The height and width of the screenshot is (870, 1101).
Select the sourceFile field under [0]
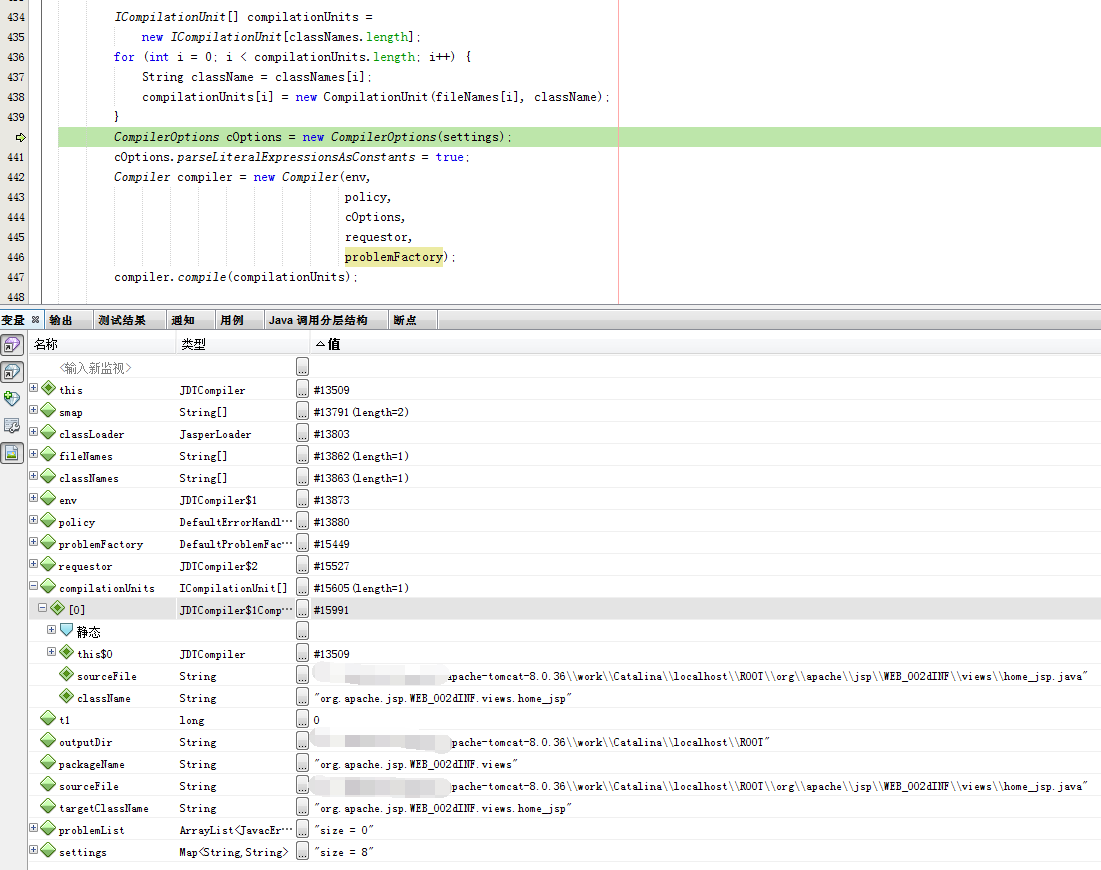[x=565, y=676]
